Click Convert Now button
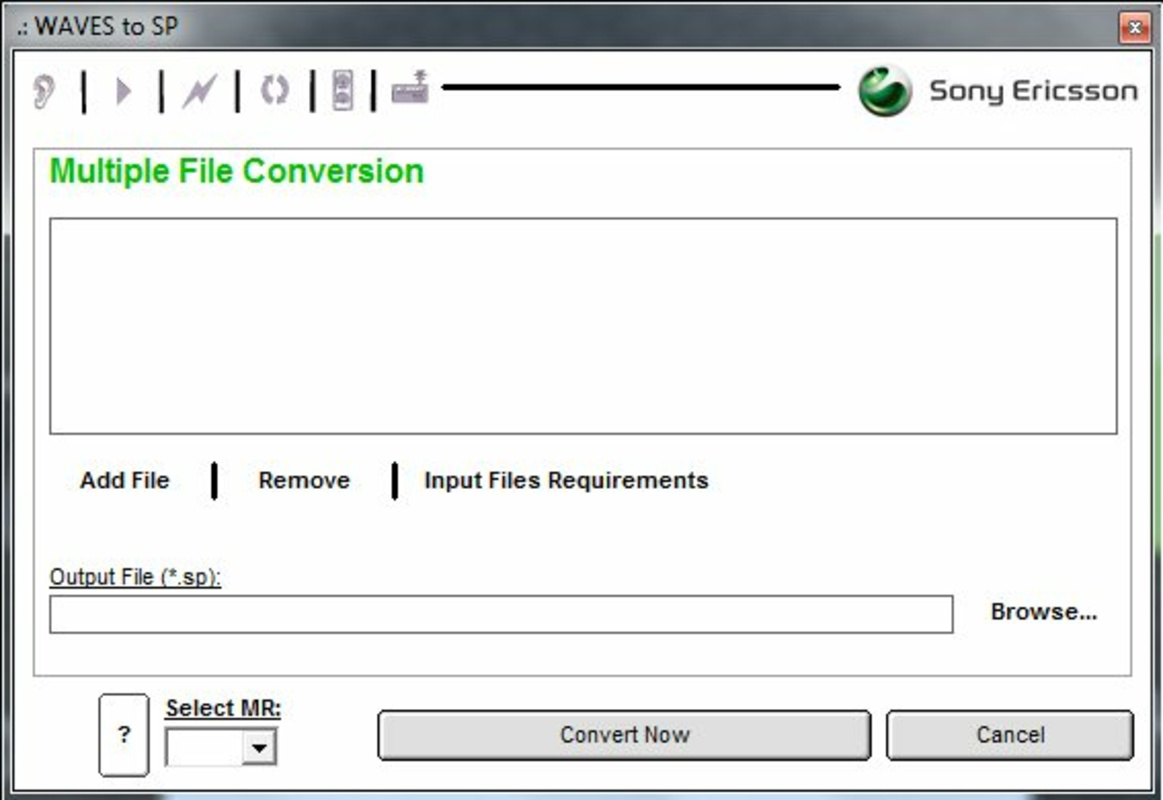1163x800 pixels. 625,735
